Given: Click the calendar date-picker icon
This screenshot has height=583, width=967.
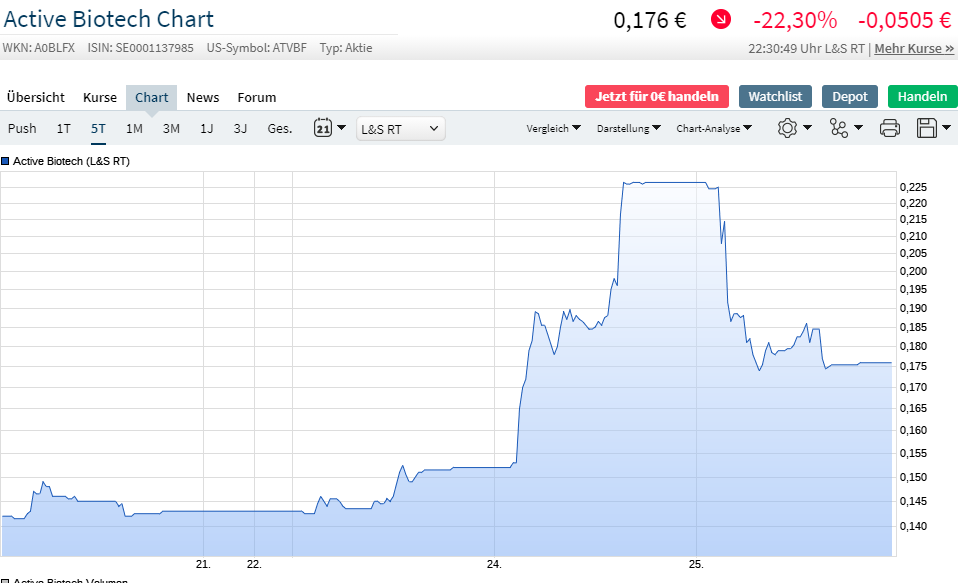Looking at the screenshot, I should click(322, 128).
